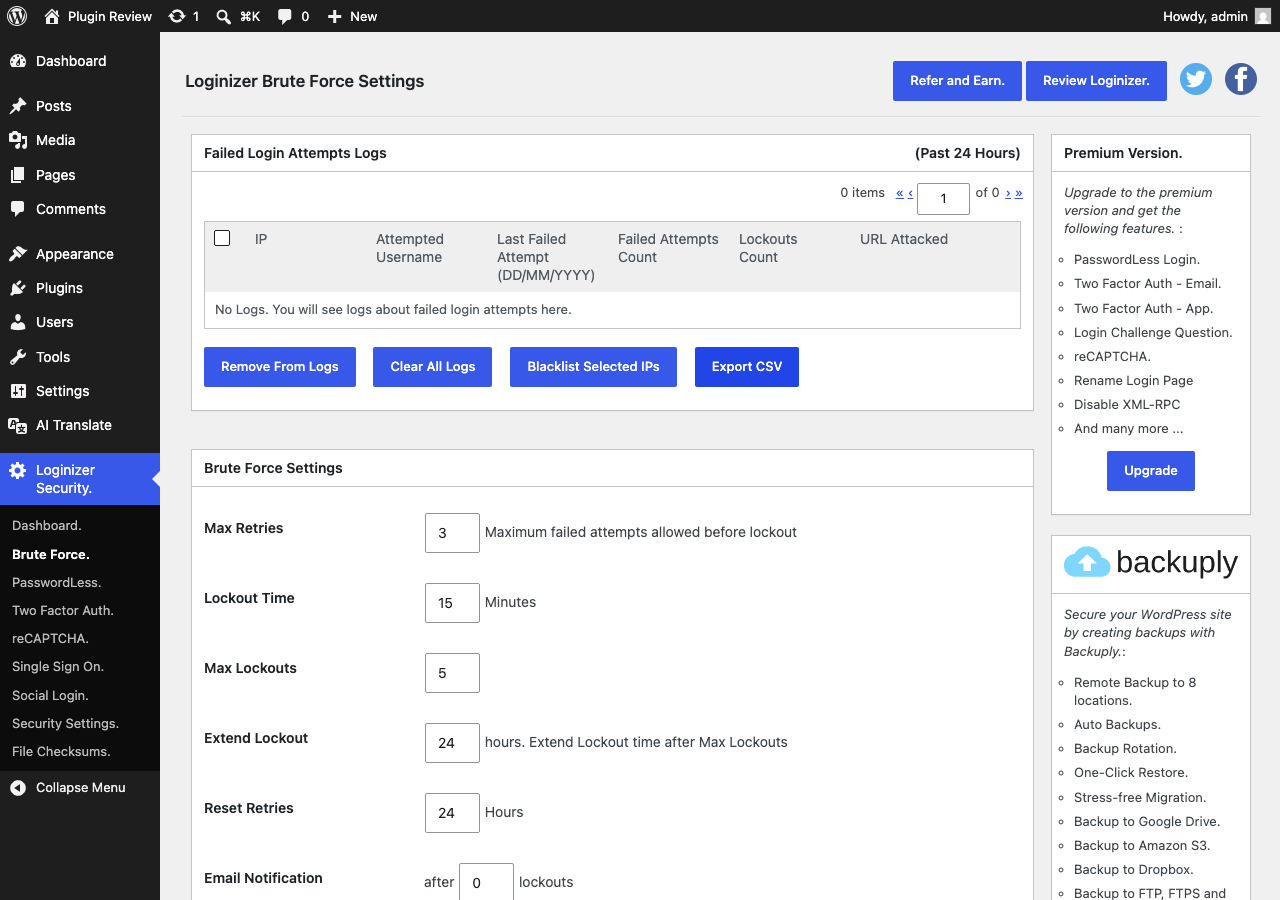Go to first page of logs link
The height and width of the screenshot is (900, 1280).
(x=900, y=193)
